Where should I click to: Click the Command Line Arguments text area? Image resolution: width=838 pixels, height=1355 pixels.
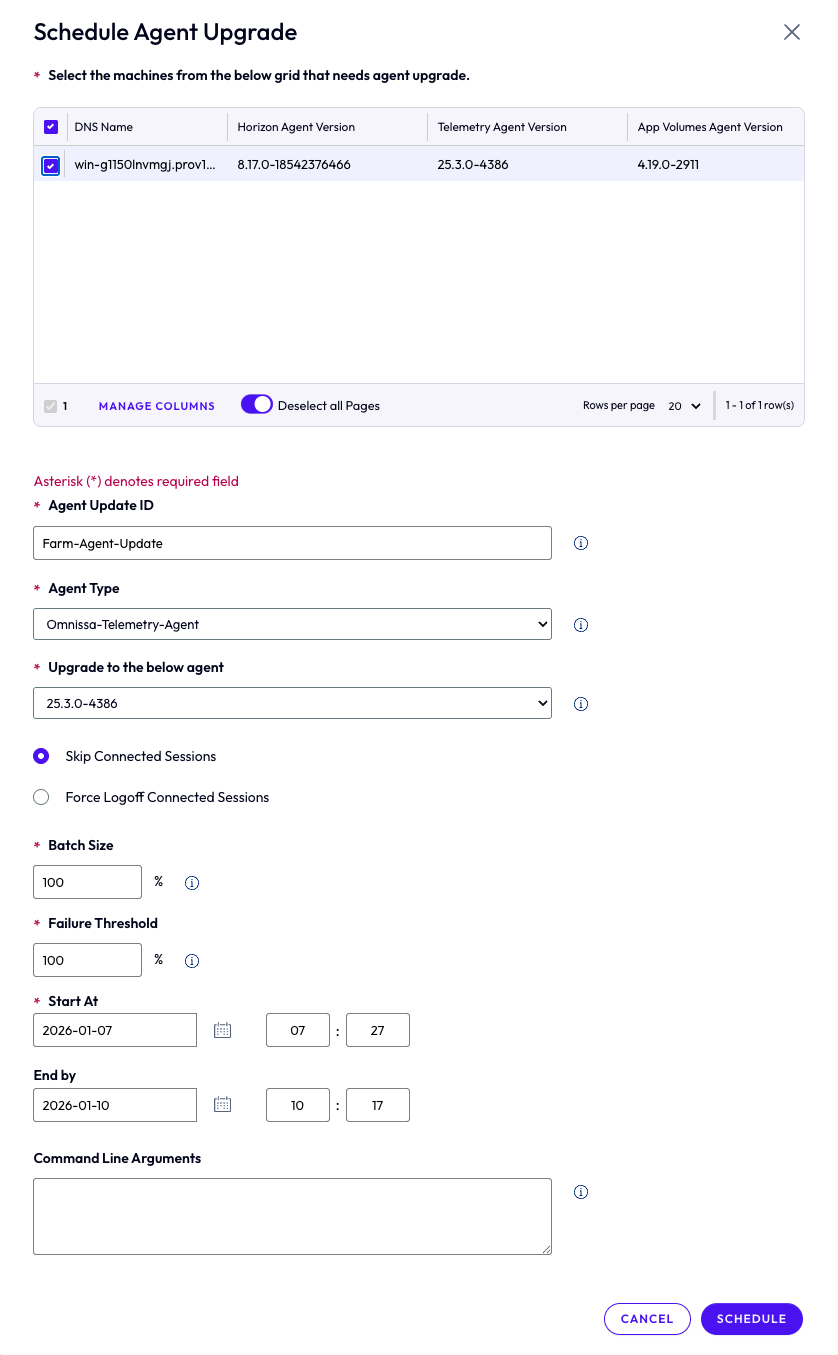(x=292, y=1216)
